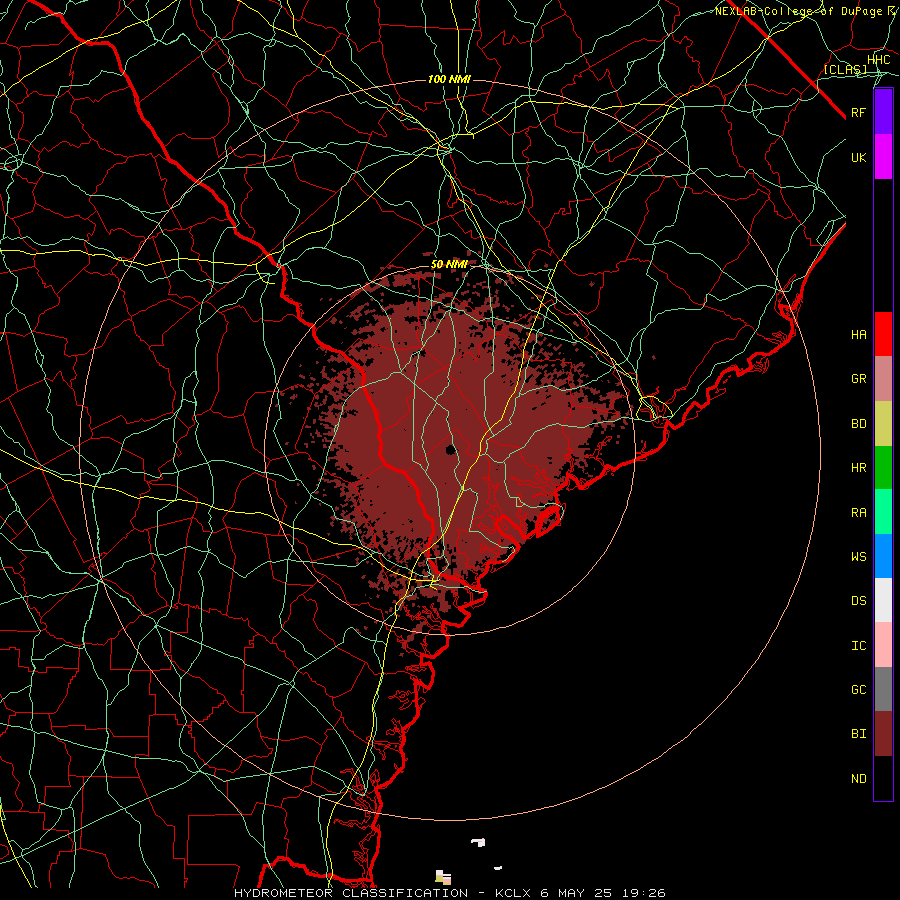Click the dark red BI legend color
The width and height of the screenshot is (900, 900).
click(883, 734)
